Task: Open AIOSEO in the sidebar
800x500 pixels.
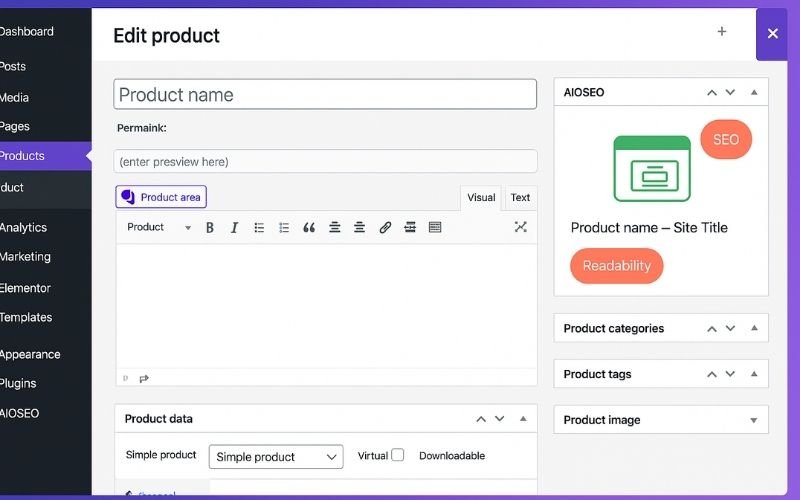Action: pos(20,413)
